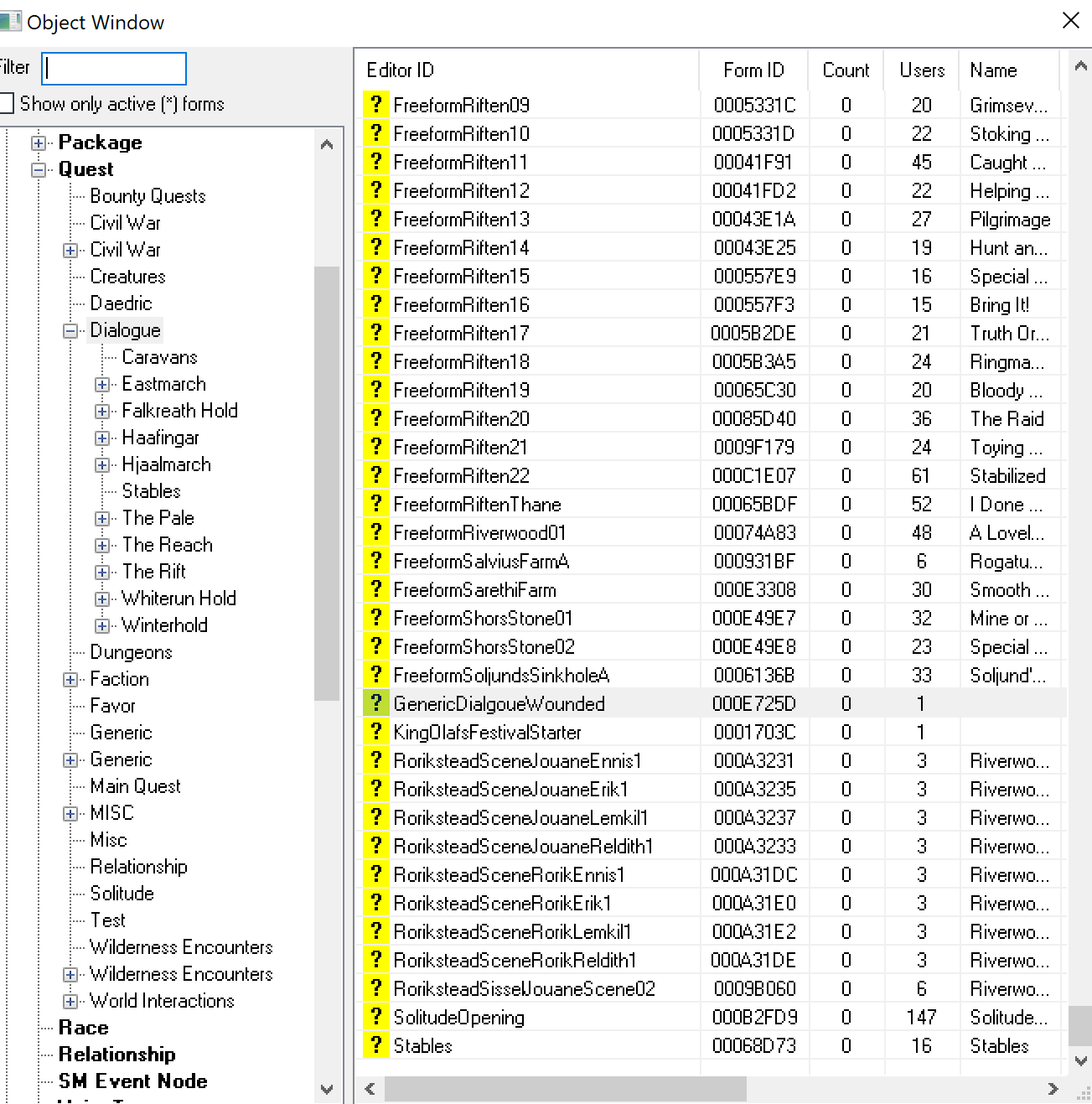Image resolution: width=1092 pixels, height=1104 pixels.
Task: Click the question mark icon beside FreeformRiften09
Action: point(375,105)
